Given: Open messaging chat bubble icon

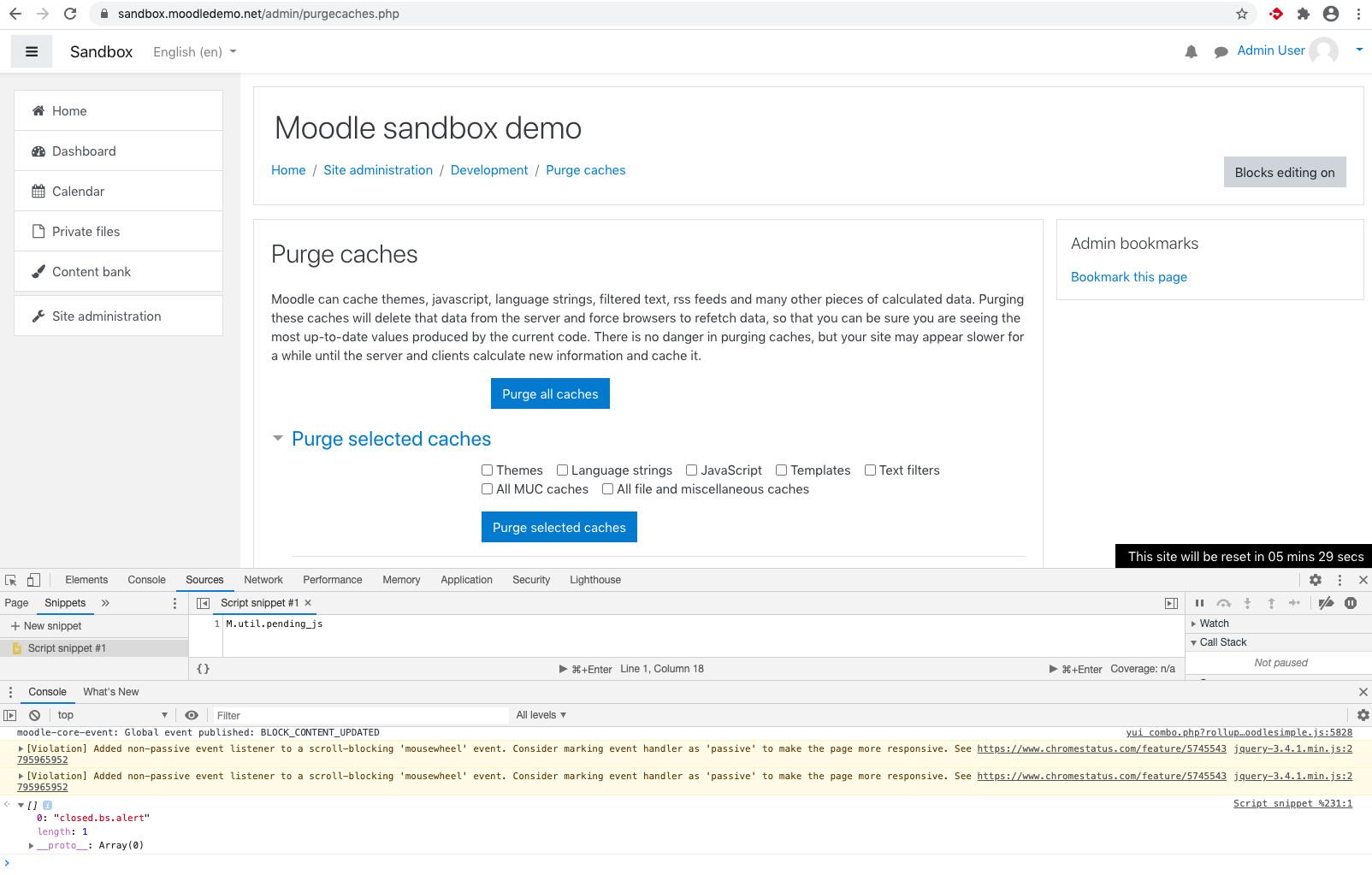Looking at the screenshot, I should click(1221, 52).
